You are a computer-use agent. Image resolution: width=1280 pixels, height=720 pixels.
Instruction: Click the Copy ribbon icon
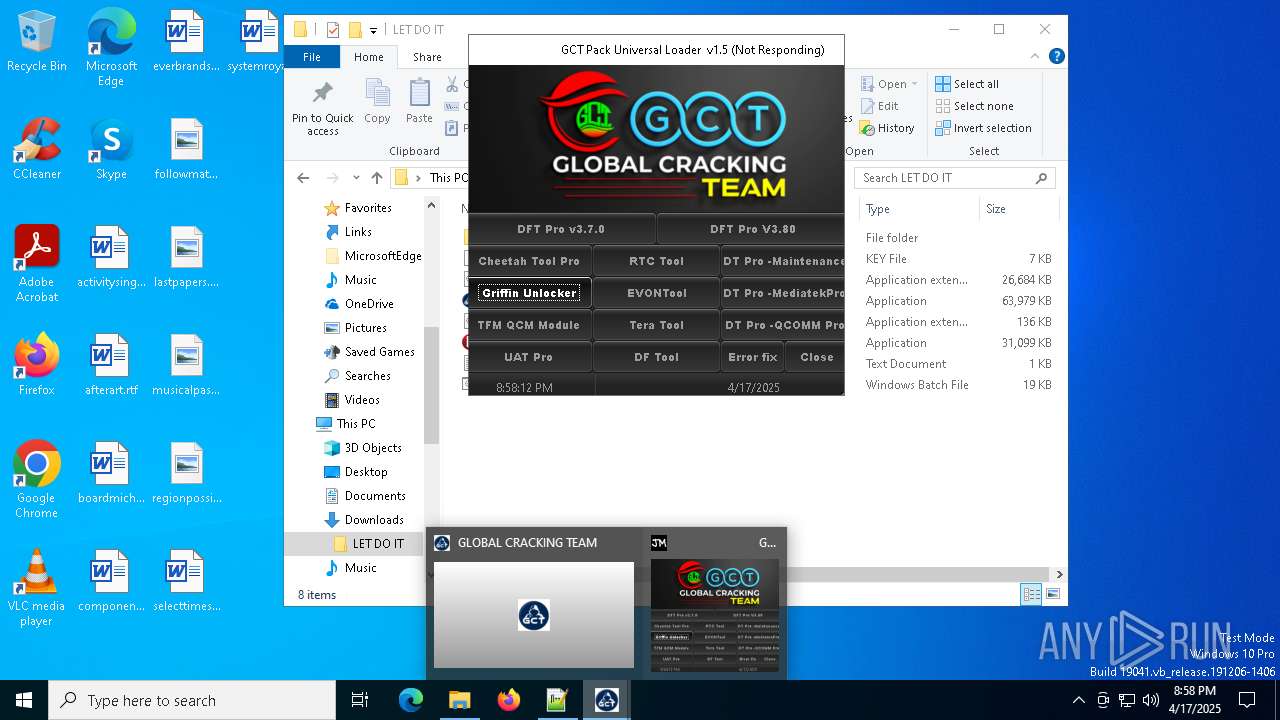(377, 103)
